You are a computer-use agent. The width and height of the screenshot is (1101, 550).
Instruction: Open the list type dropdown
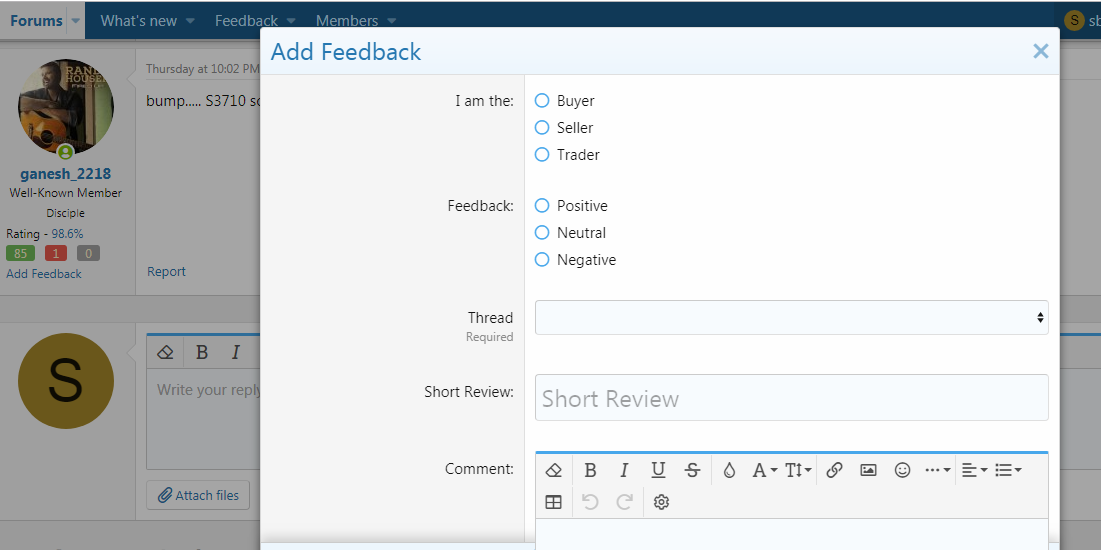[1008, 470]
